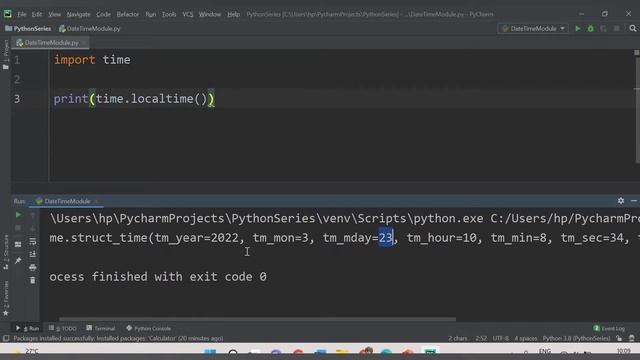The width and height of the screenshot is (640, 360).
Task: Click the horizontal scrollbar in Run output
Action: pos(258,319)
